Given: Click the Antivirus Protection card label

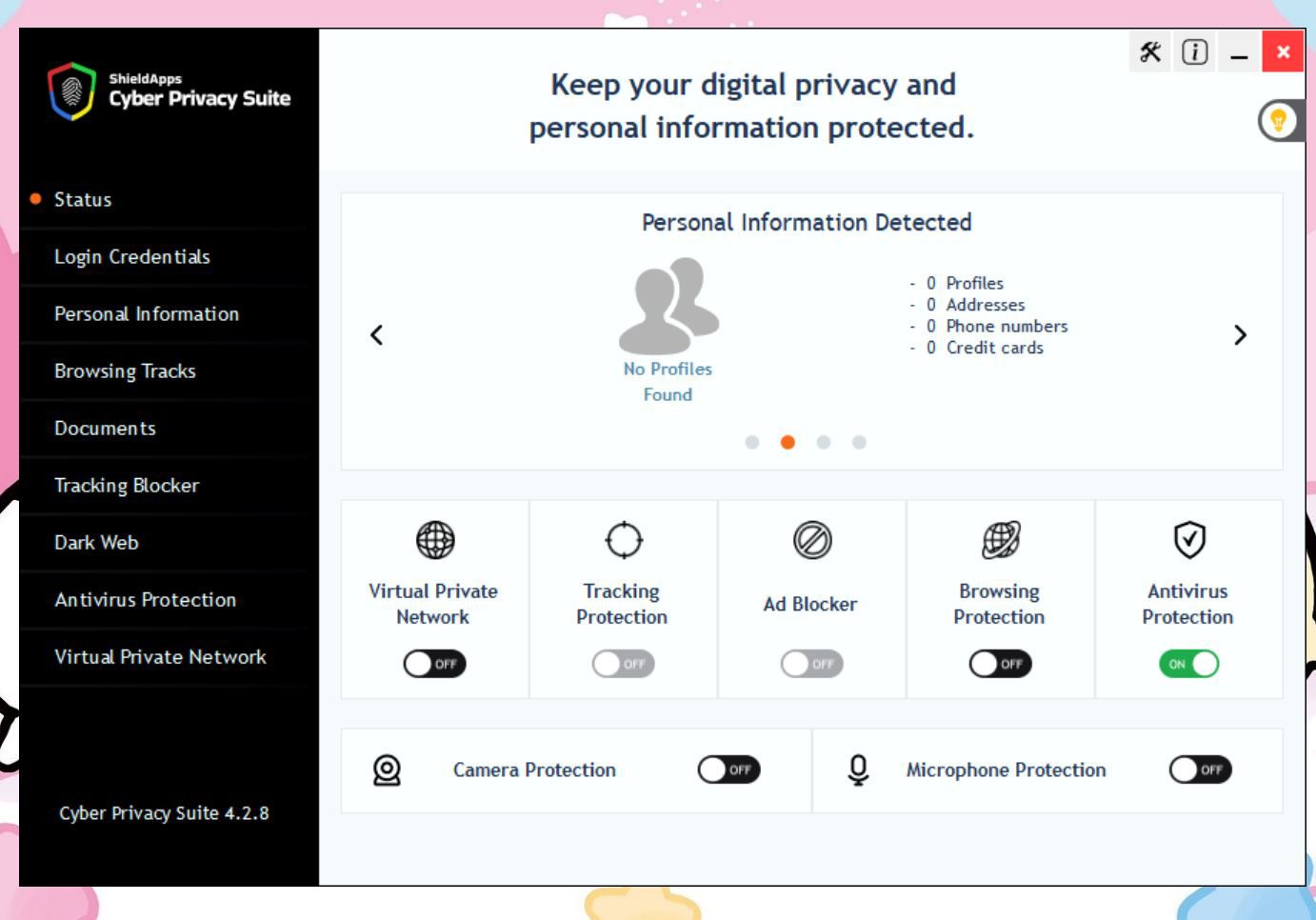Looking at the screenshot, I should click(x=1187, y=604).
